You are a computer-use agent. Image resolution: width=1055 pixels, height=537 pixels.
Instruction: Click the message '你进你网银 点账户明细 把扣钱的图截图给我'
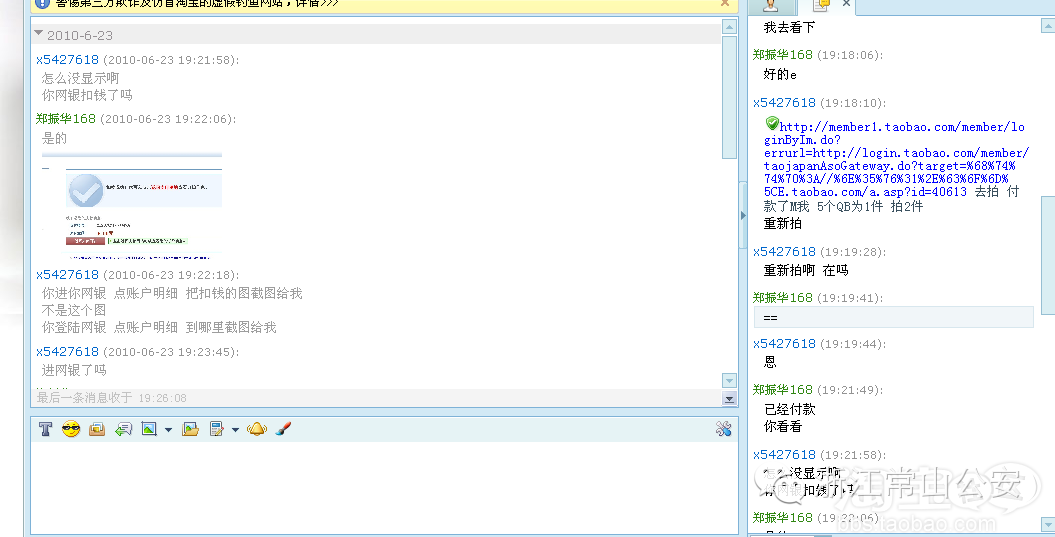pos(172,293)
